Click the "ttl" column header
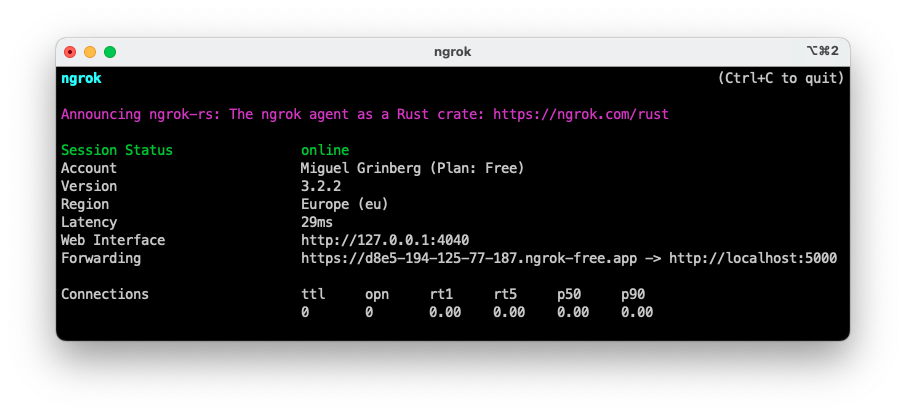 (313, 294)
